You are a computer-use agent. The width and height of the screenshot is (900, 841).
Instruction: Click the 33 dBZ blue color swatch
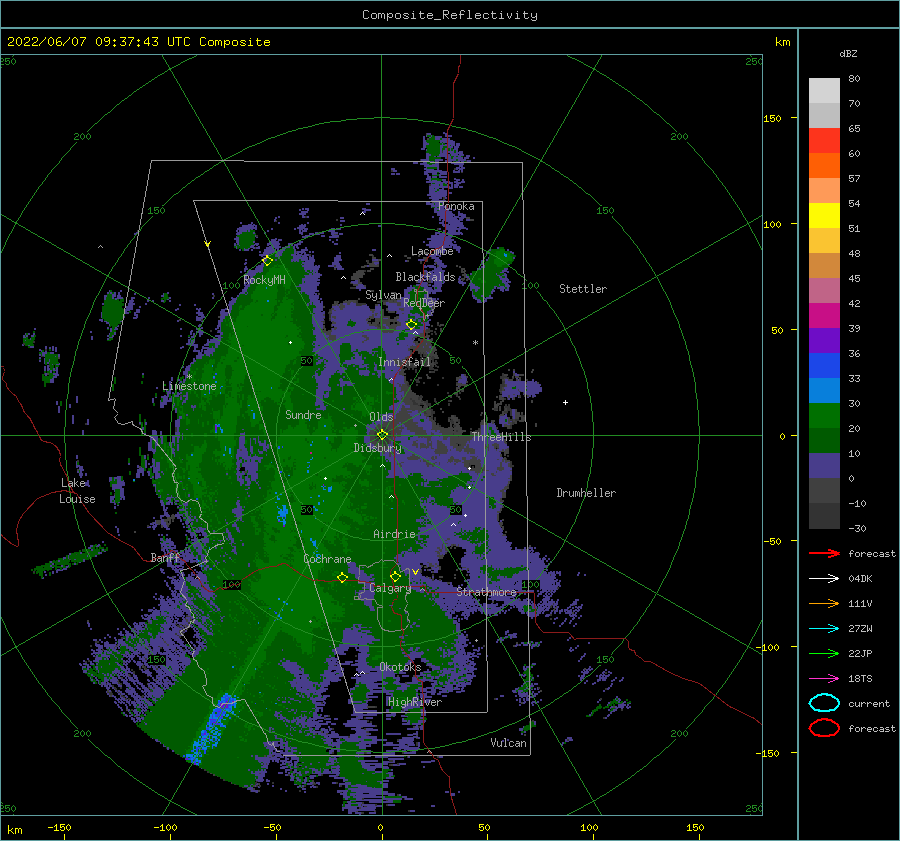tap(824, 365)
